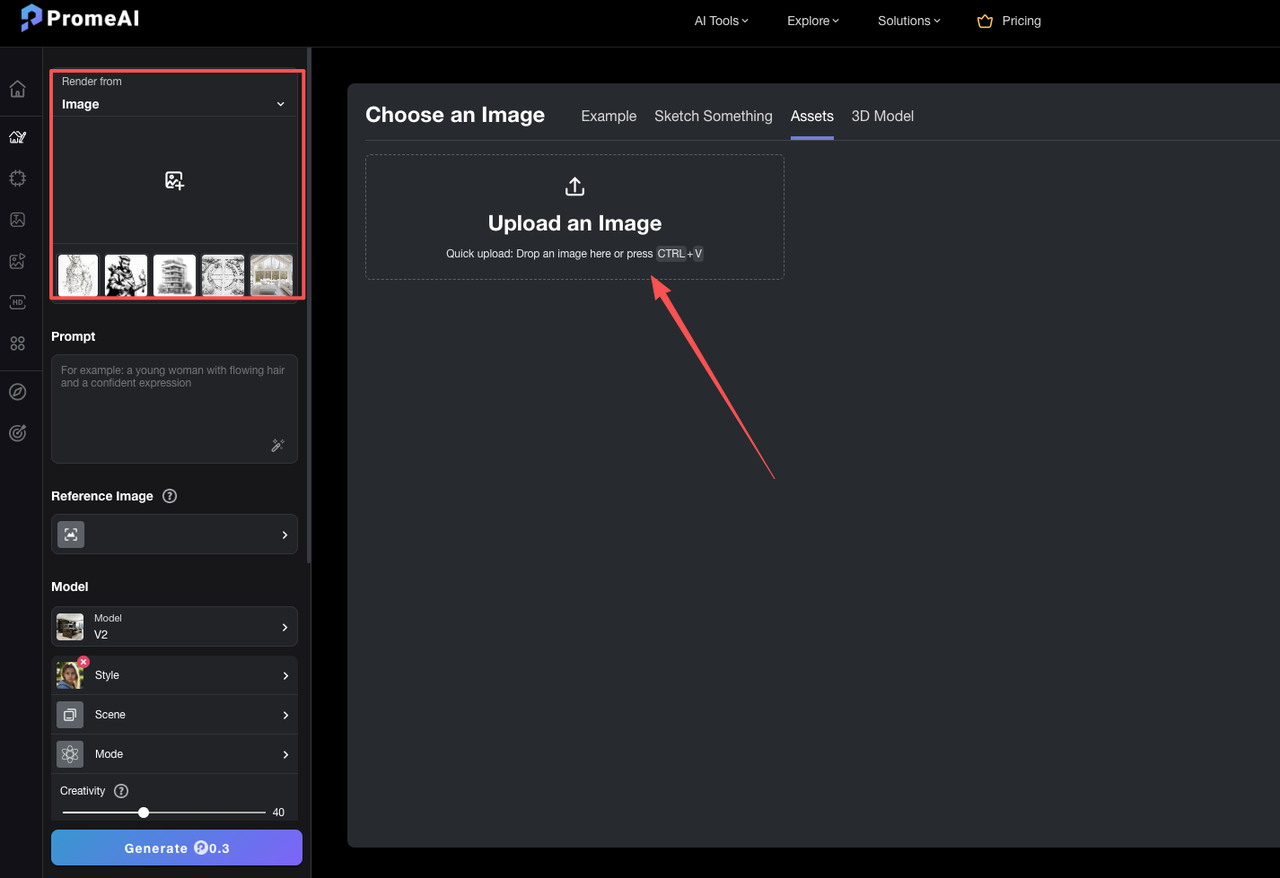This screenshot has height=878, width=1280.
Task: Click the Home icon in left sidebar
Action: click(17, 89)
